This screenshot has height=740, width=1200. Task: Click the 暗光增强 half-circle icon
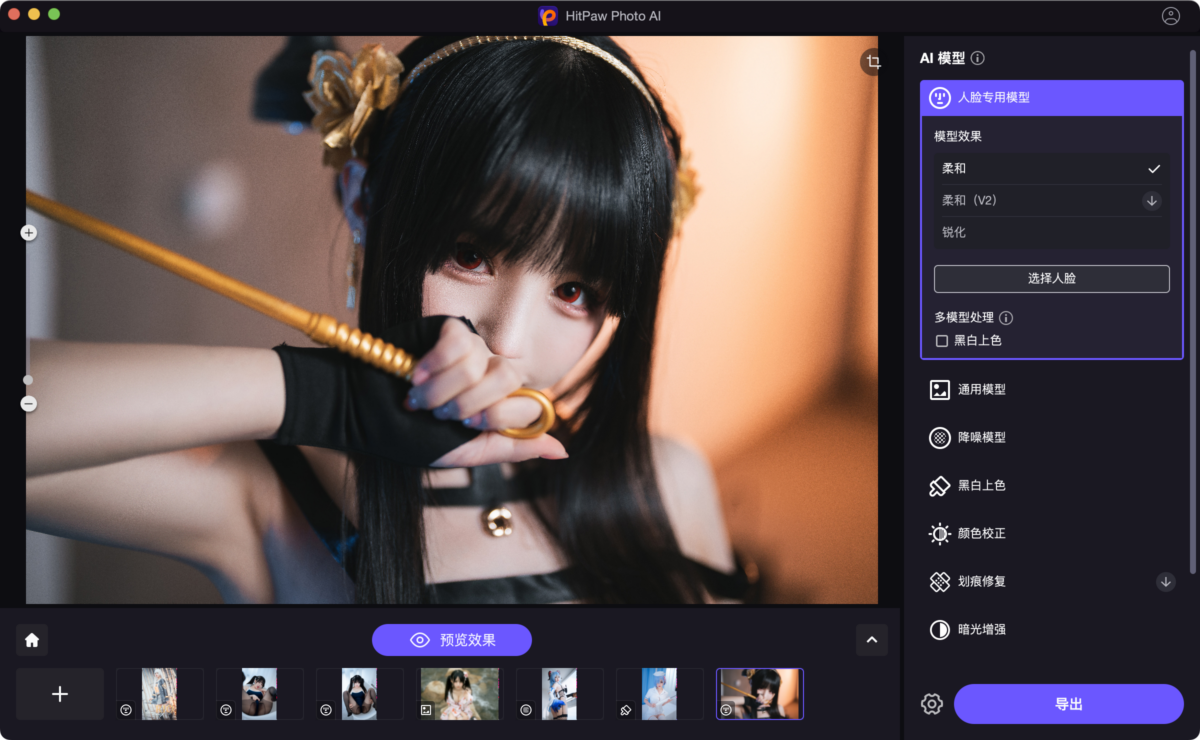(940, 630)
